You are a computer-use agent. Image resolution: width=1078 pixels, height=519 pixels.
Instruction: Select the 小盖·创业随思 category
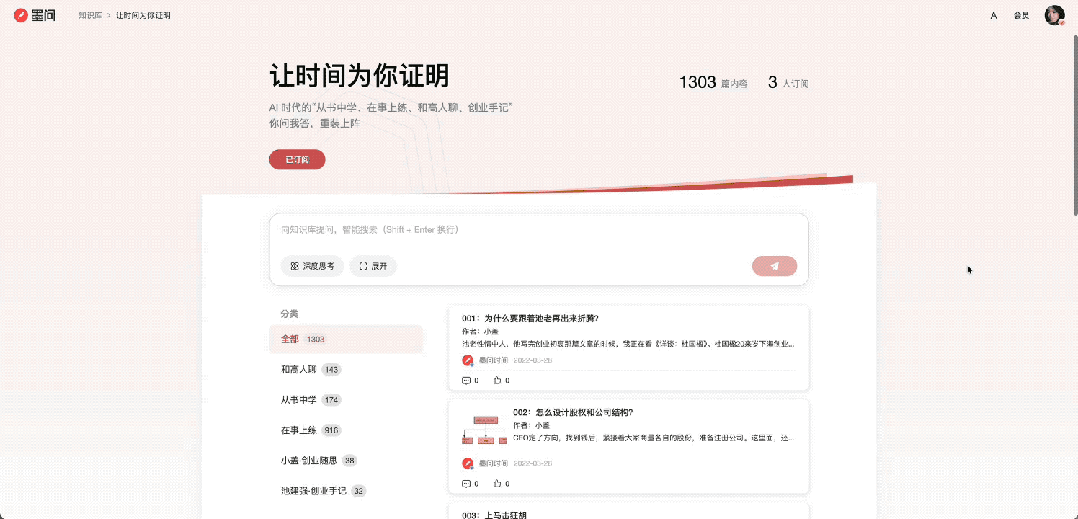click(346, 460)
